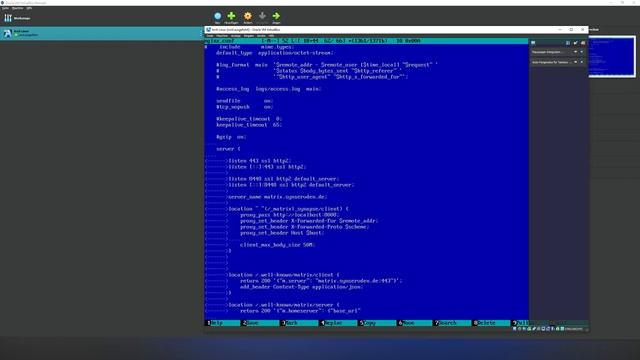Dismiss the Mauszeiger-Integration notification

pos(582,52)
